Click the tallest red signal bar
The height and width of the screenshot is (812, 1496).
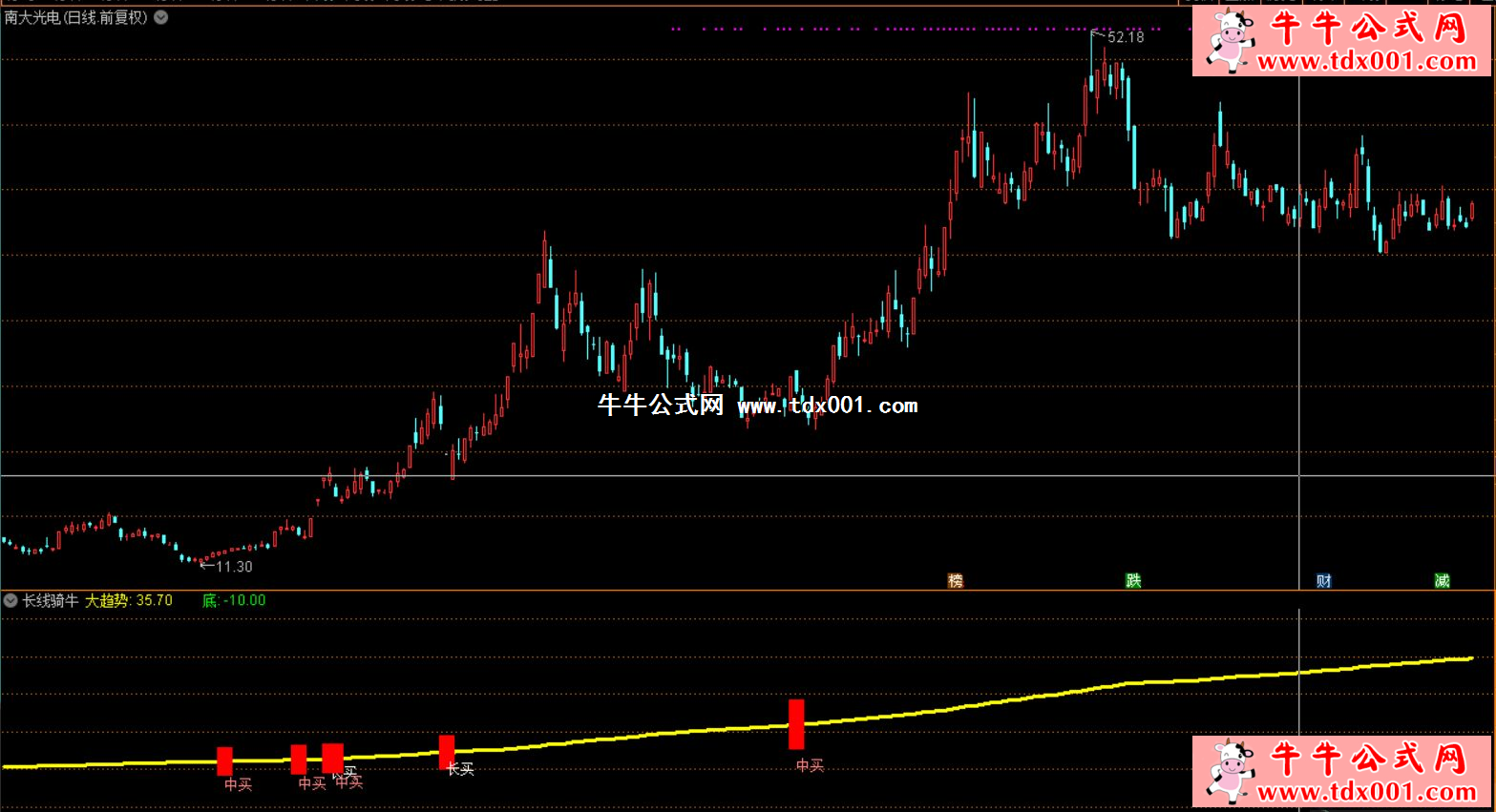click(796, 724)
